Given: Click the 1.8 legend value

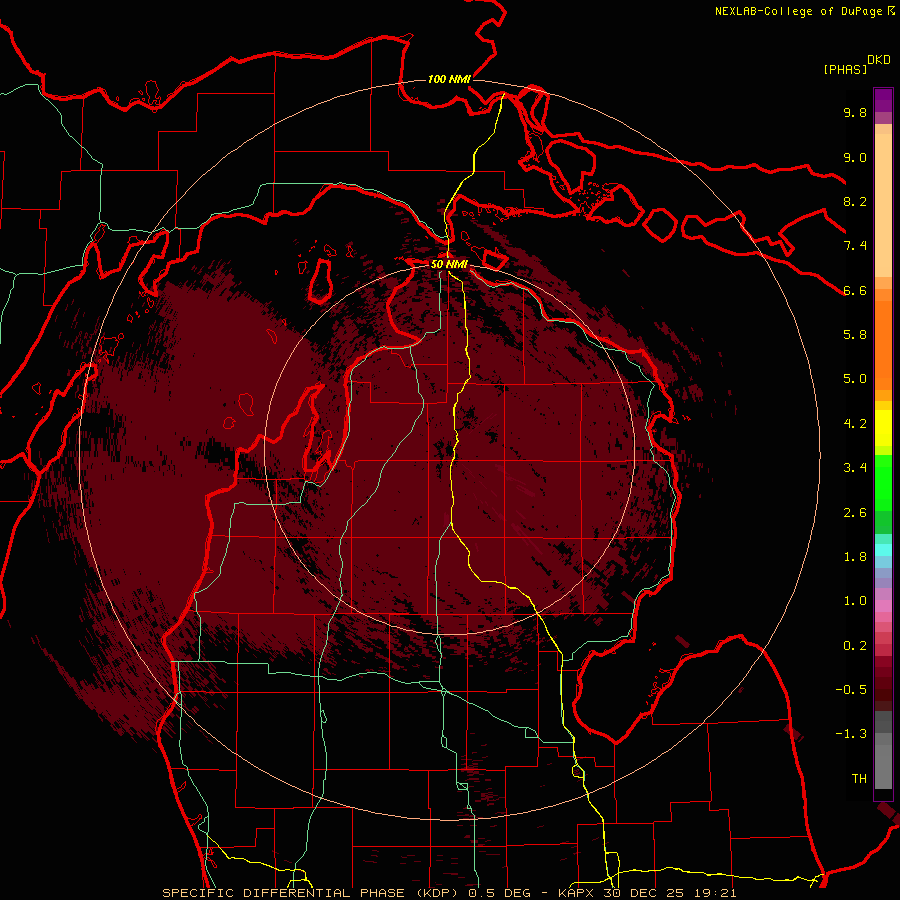Looking at the screenshot, I should pos(855,557).
